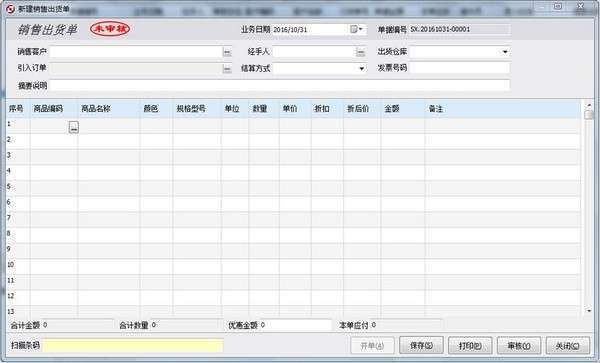Open the 经手人 handler lookup button
The height and width of the screenshot is (363, 600).
point(360,52)
